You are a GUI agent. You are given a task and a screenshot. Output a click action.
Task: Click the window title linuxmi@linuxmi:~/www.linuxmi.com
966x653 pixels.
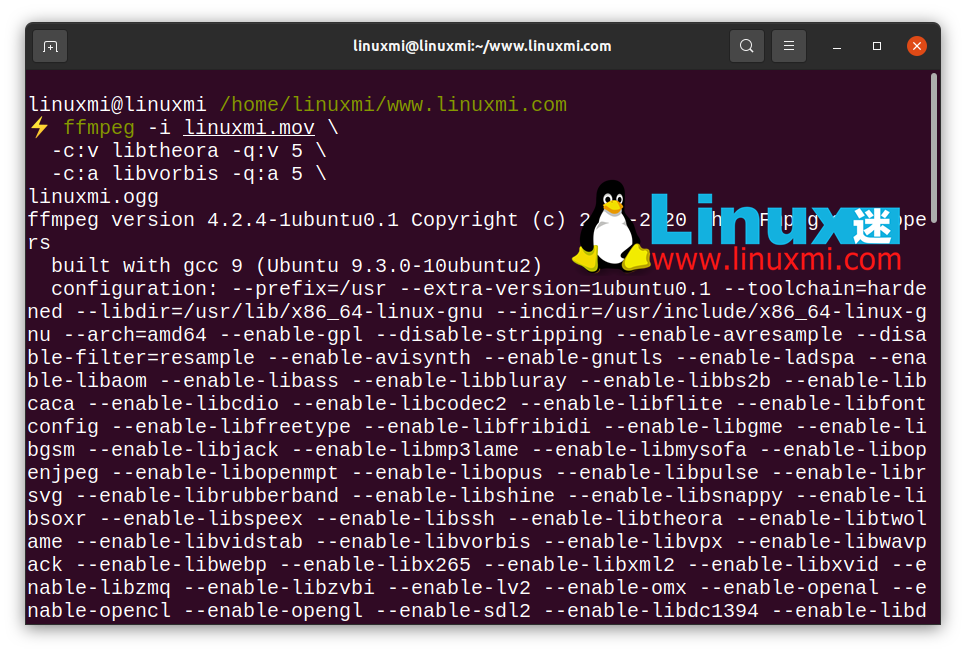point(482,46)
